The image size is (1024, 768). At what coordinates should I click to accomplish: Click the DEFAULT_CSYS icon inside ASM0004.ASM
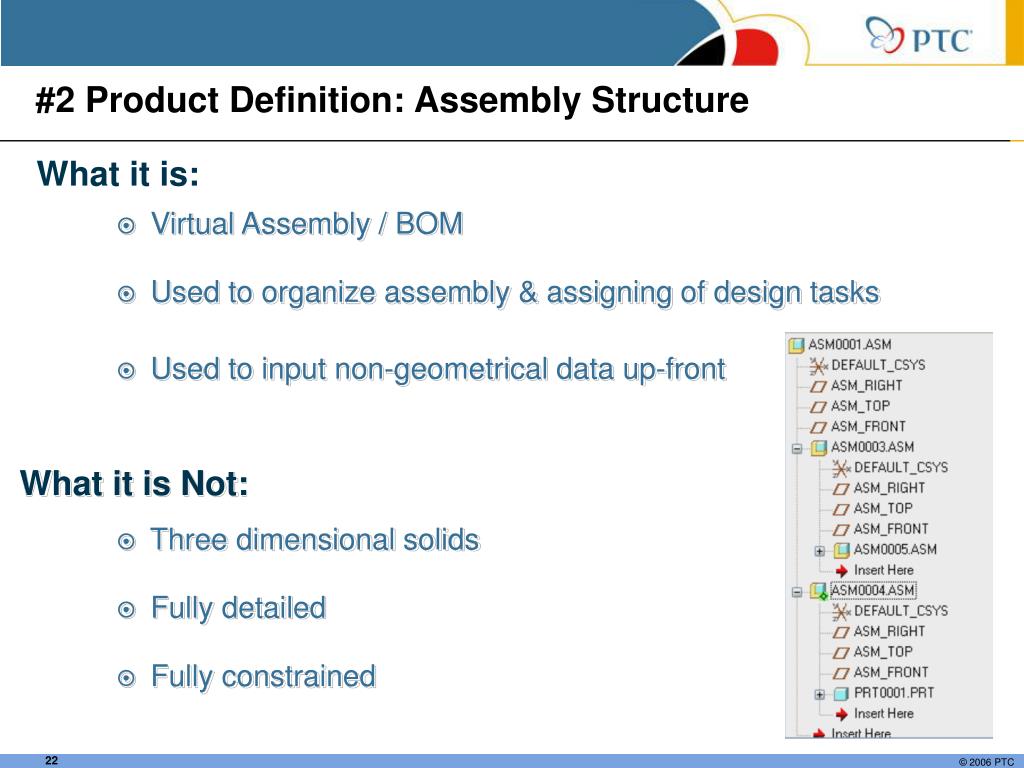click(841, 611)
